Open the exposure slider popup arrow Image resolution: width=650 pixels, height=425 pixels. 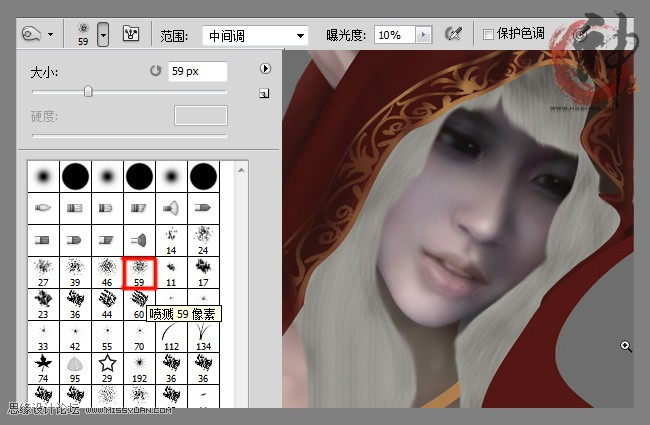[424, 35]
